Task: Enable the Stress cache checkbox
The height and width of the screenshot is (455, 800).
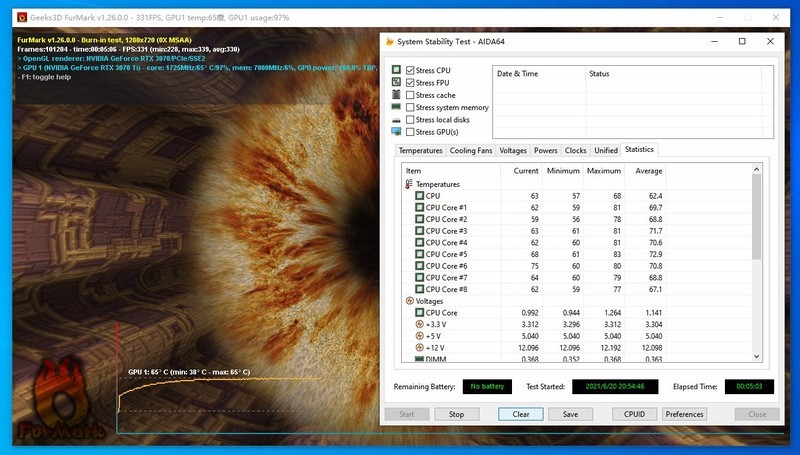Action: click(410, 95)
